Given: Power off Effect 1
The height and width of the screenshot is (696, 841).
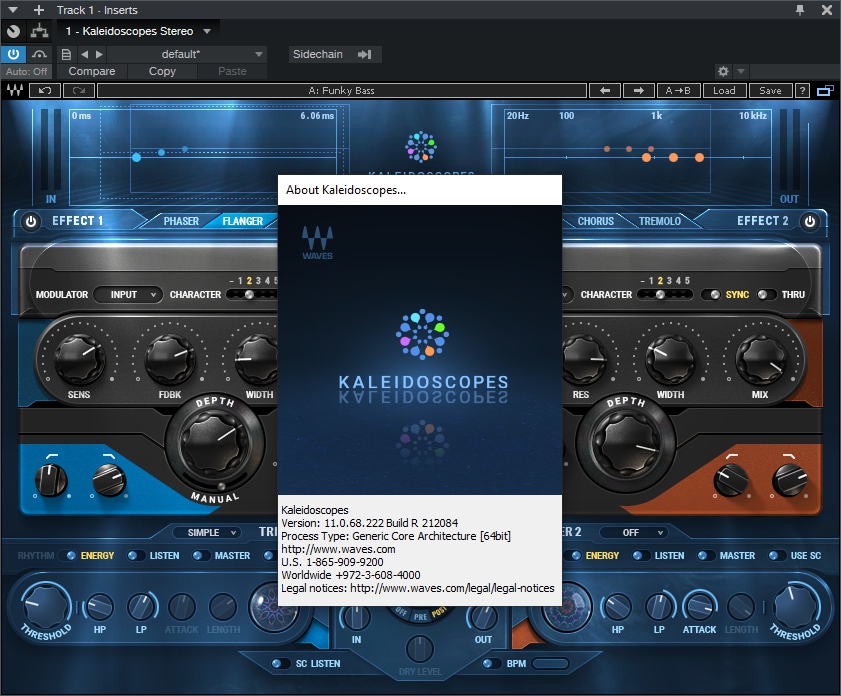Looking at the screenshot, I should (x=31, y=221).
